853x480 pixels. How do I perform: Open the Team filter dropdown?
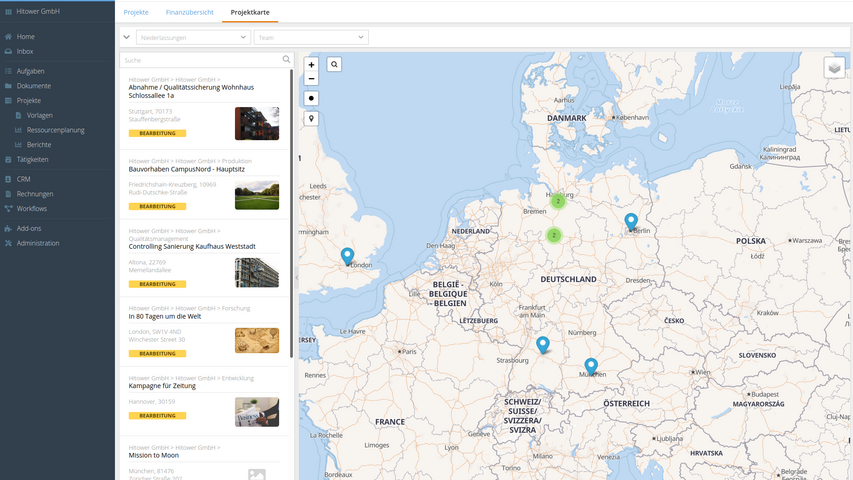click(311, 37)
